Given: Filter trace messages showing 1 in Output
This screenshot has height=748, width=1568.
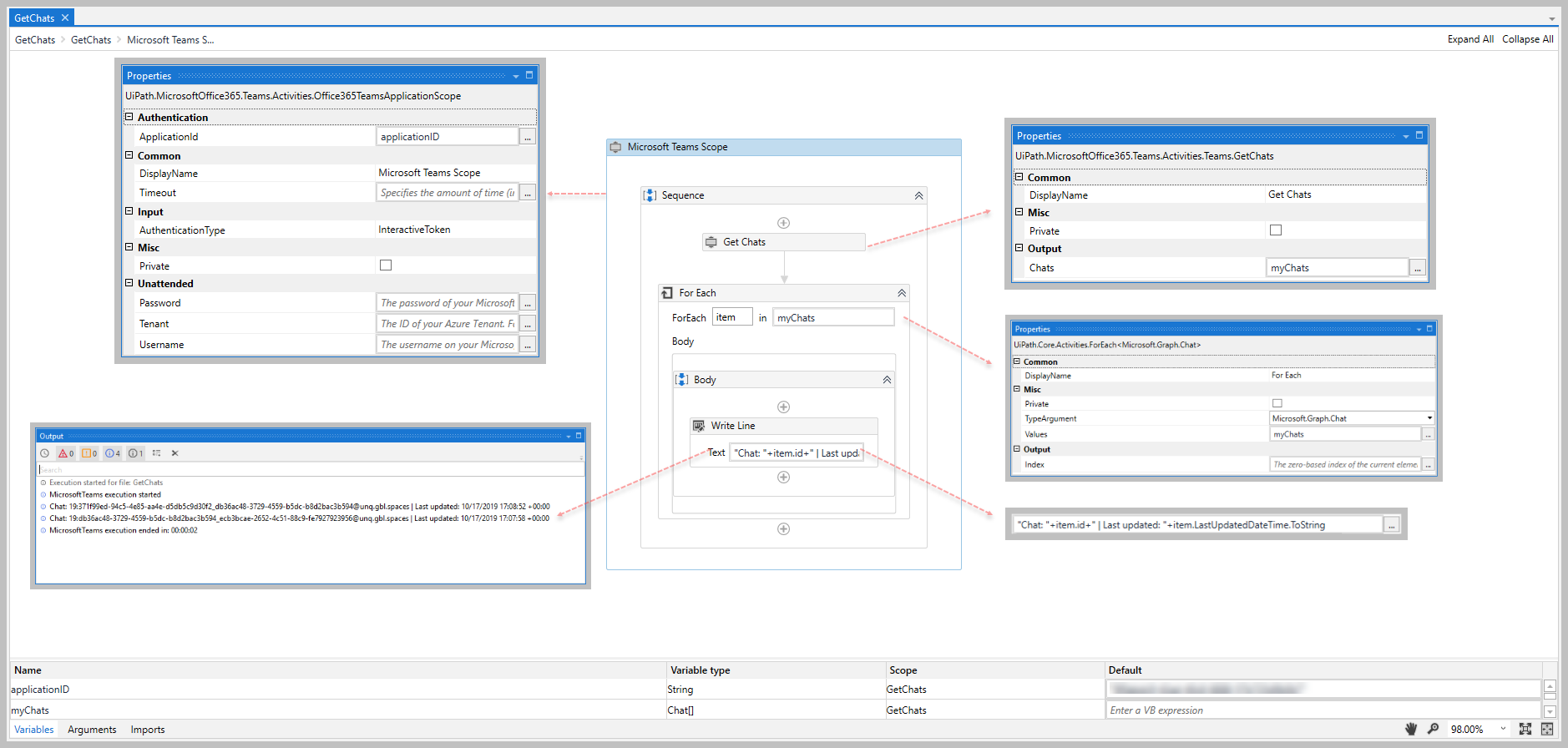Looking at the screenshot, I should (136, 453).
